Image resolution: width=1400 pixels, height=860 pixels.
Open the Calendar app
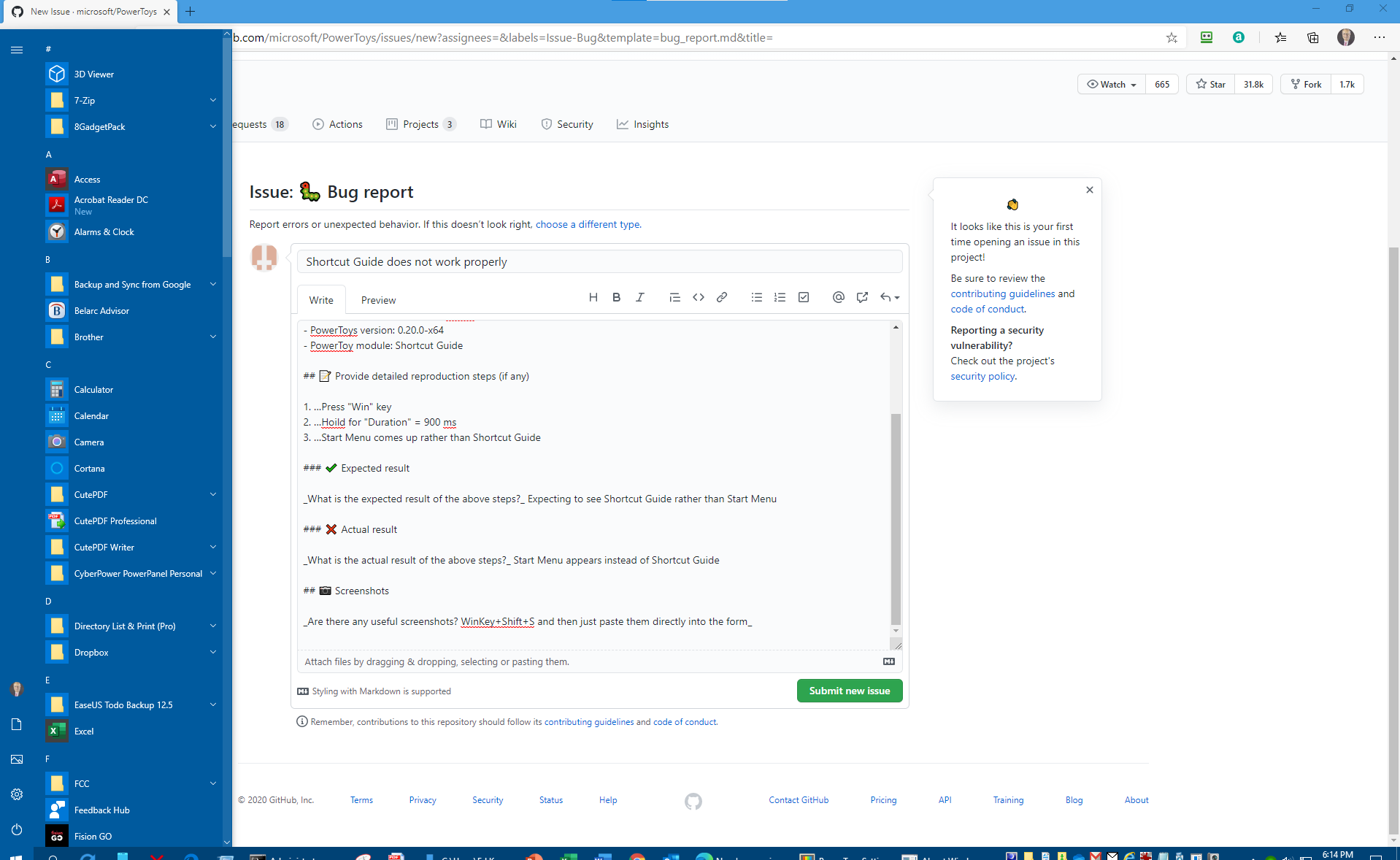(x=131, y=415)
